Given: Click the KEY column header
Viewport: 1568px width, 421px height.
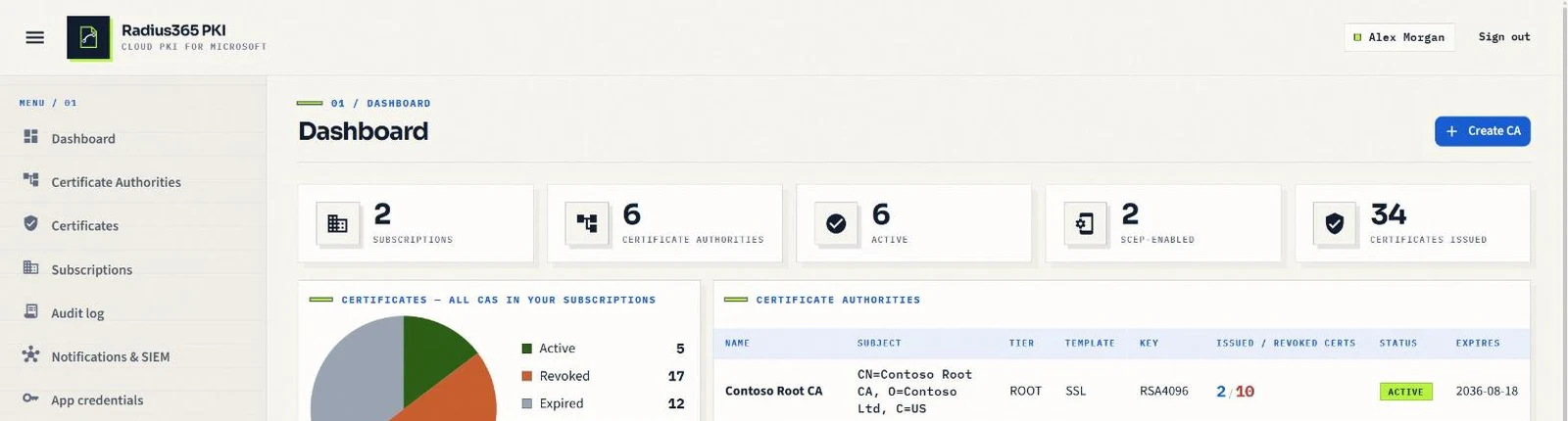Looking at the screenshot, I should tap(1149, 343).
